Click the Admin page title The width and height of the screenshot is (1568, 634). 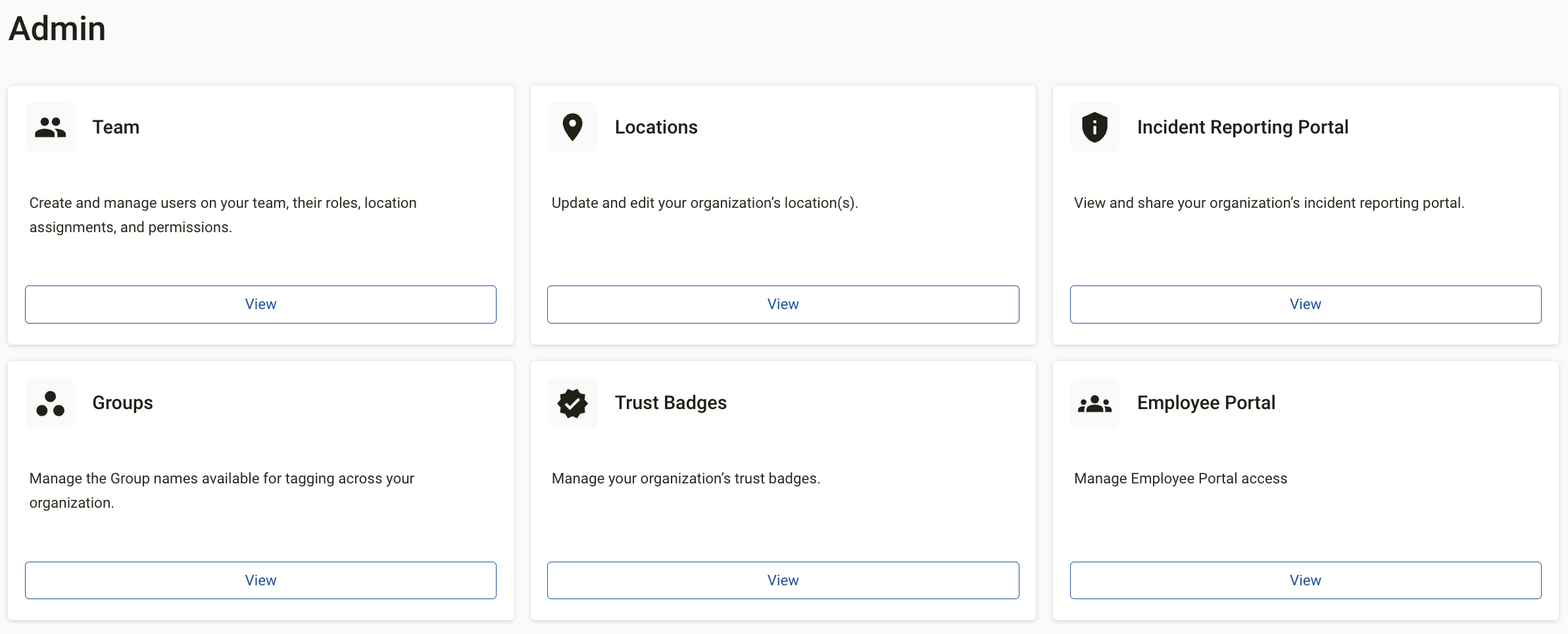pos(57,28)
